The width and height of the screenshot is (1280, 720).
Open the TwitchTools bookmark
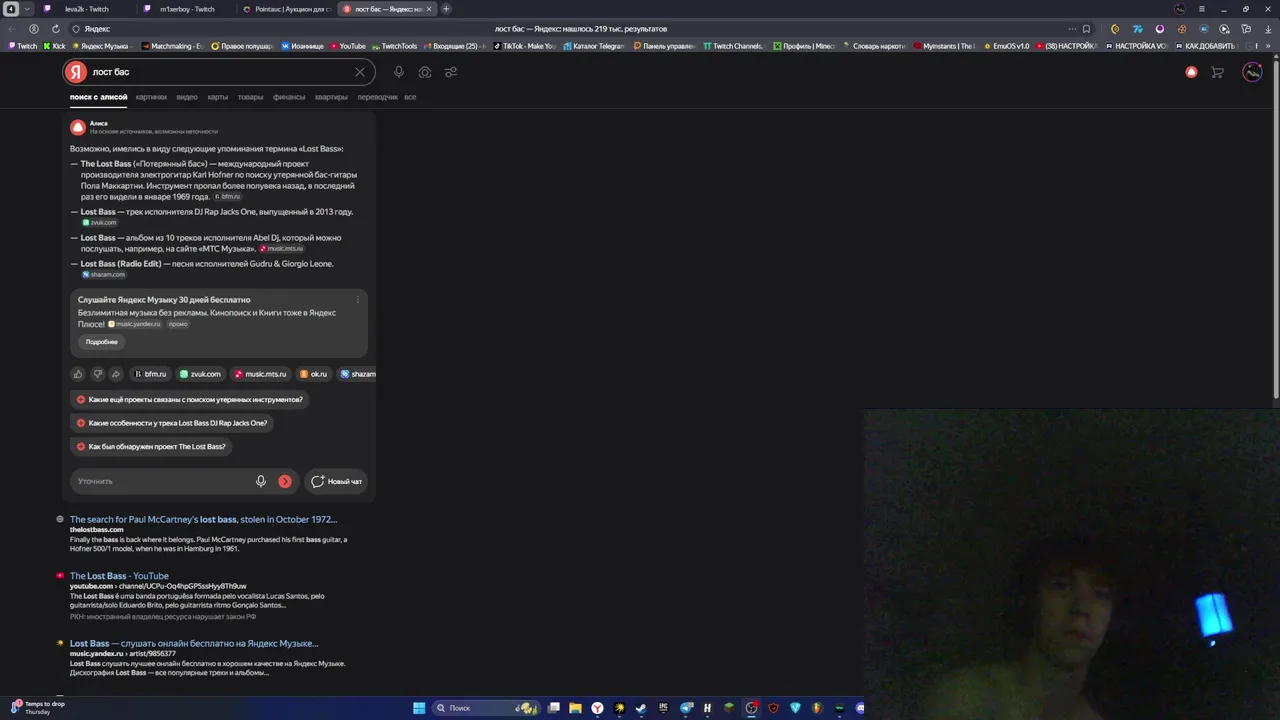tap(394, 46)
